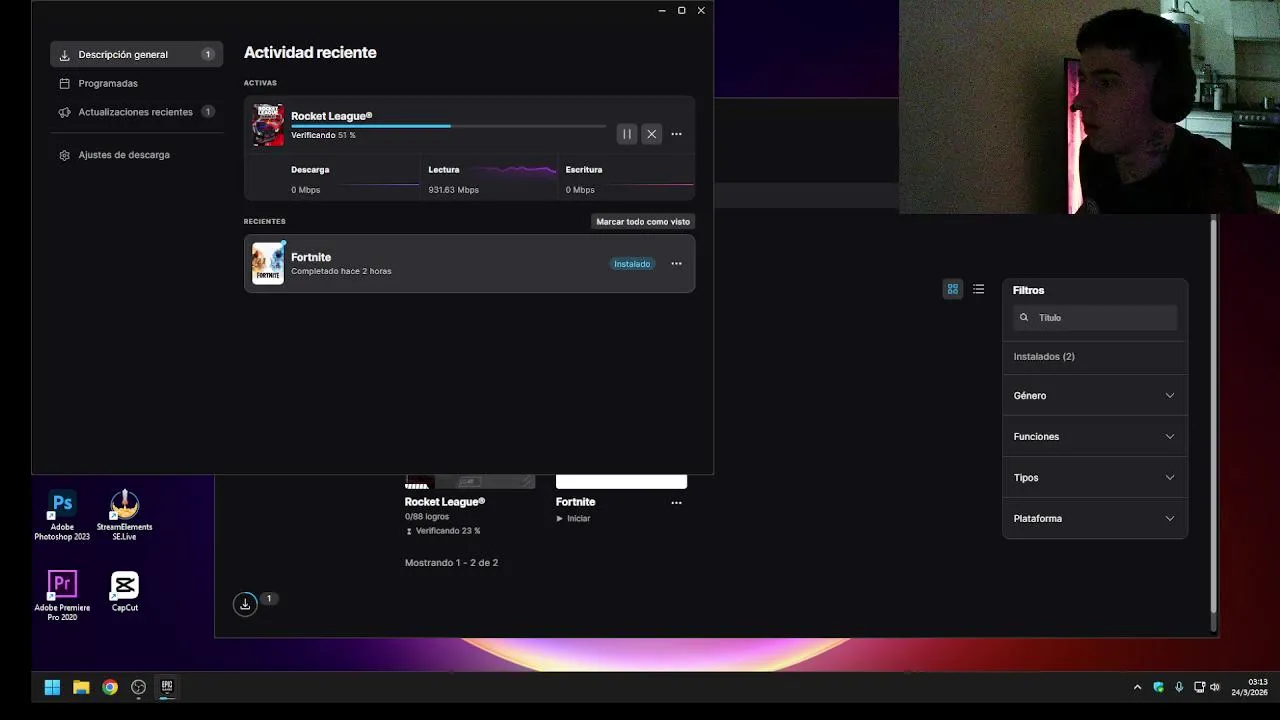Click Epic Games Launcher taskbar icon

pos(167,687)
